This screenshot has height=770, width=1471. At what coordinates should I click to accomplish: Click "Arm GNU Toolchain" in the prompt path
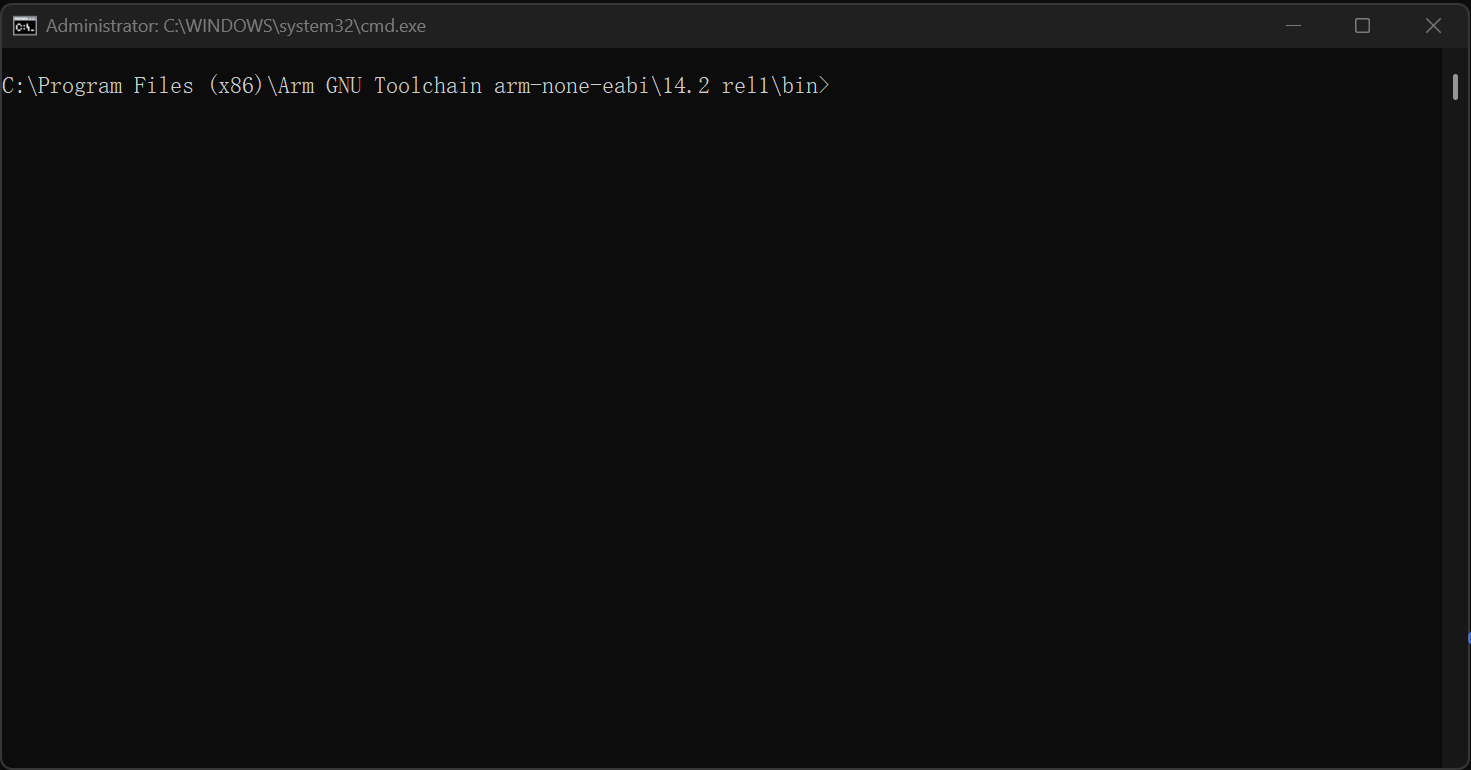380,86
